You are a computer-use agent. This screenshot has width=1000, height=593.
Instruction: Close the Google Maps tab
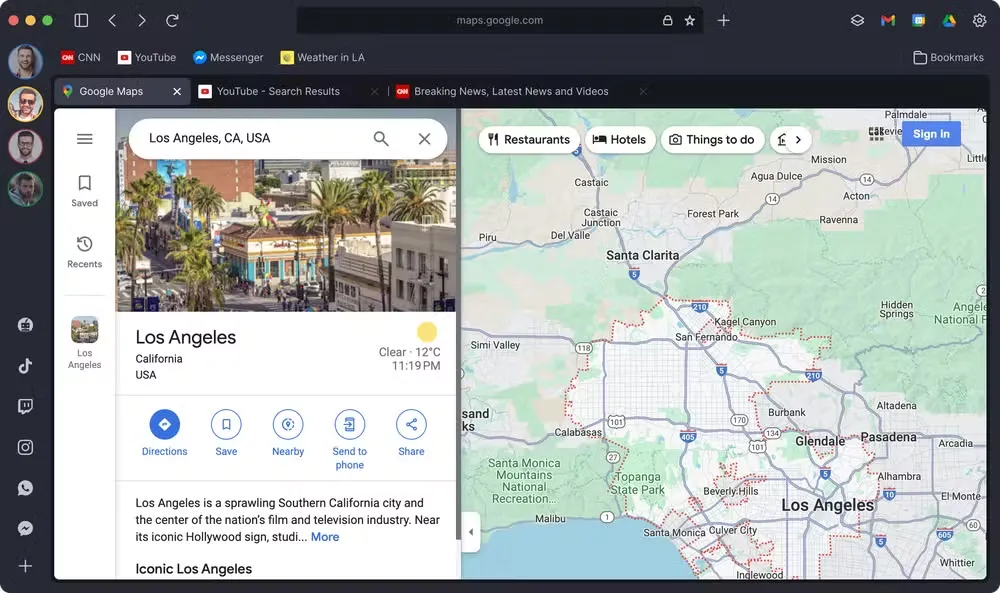tap(177, 91)
